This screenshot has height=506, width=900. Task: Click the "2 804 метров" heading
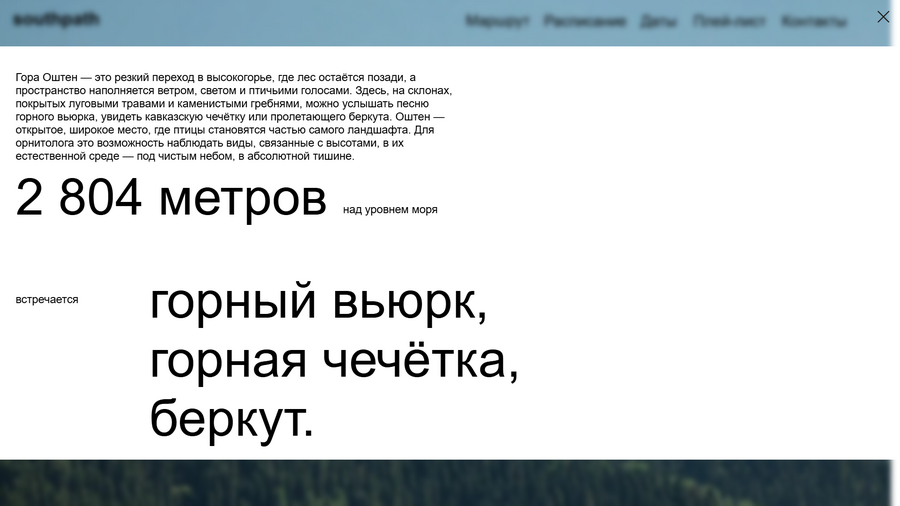(x=171, y=198)
